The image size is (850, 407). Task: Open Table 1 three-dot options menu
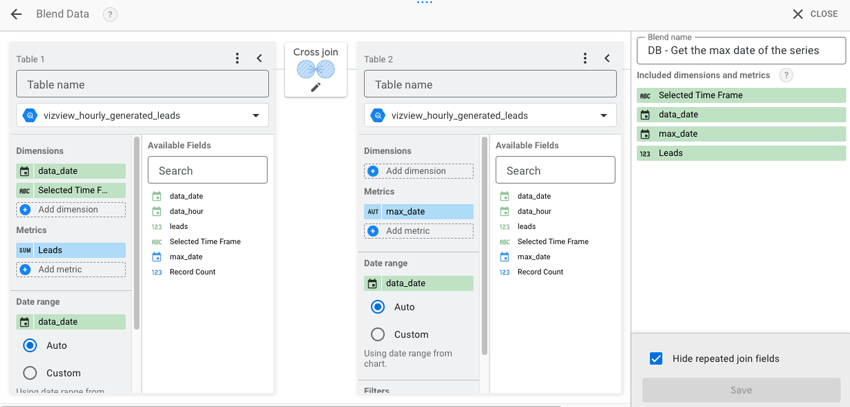237,59
